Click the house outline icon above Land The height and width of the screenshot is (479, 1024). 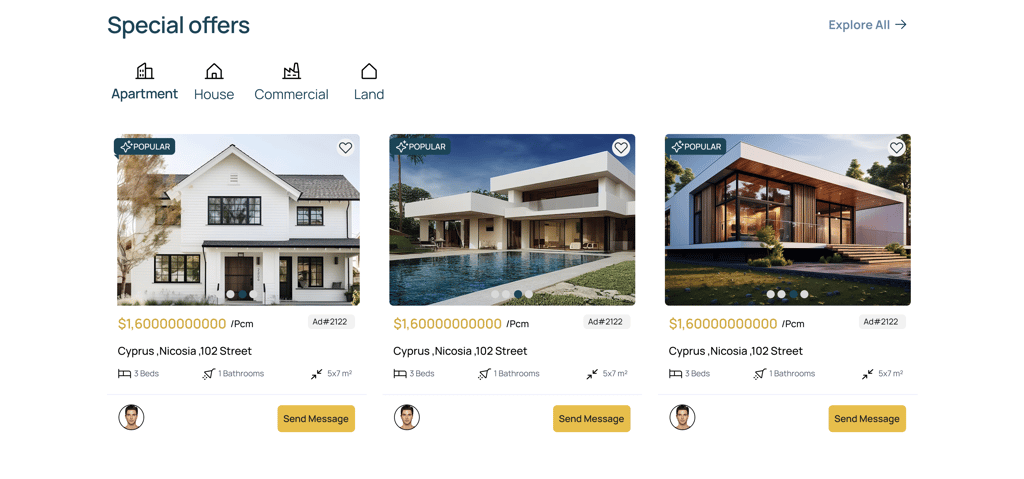click(x=369, y=71)
